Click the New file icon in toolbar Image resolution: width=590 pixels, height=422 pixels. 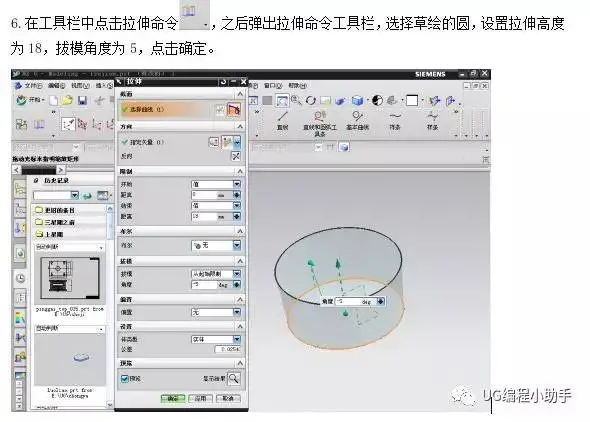[x=54, y=100]
